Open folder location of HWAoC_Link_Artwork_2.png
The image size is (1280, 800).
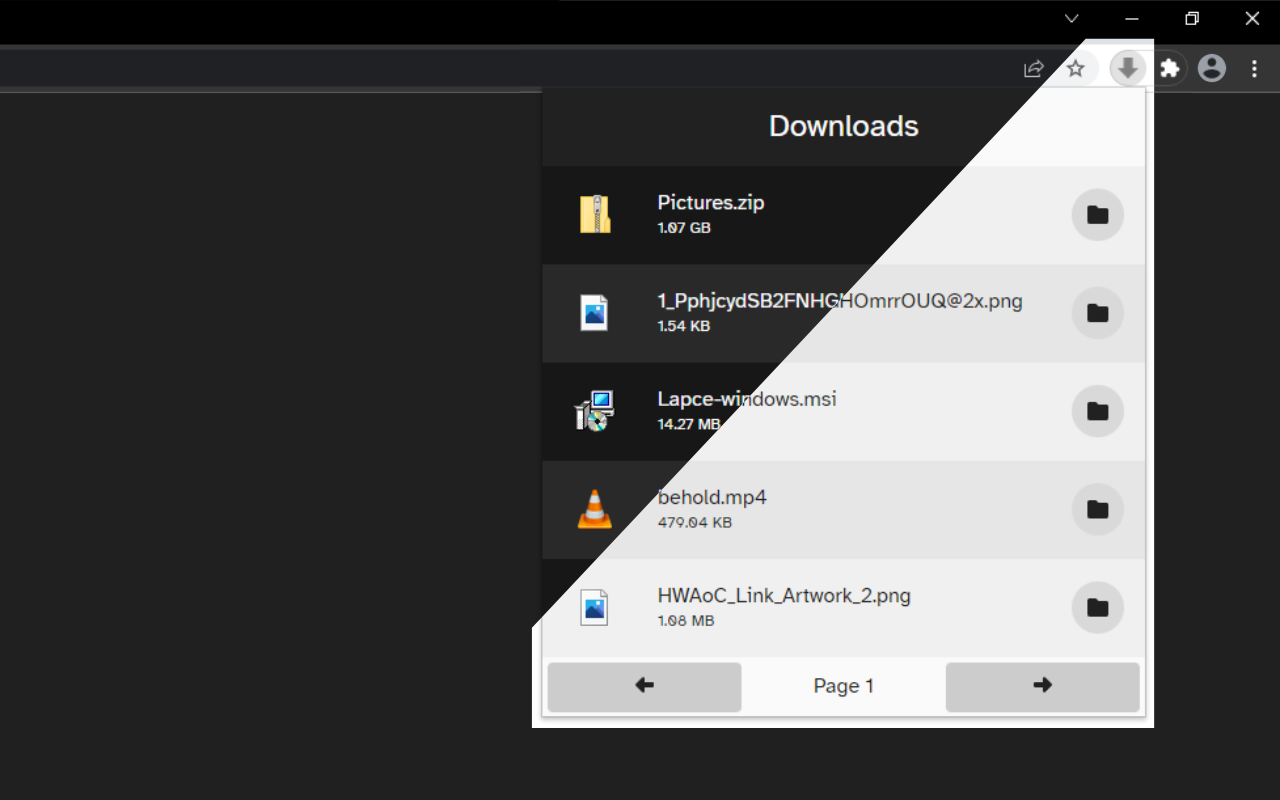point(1097,607)
